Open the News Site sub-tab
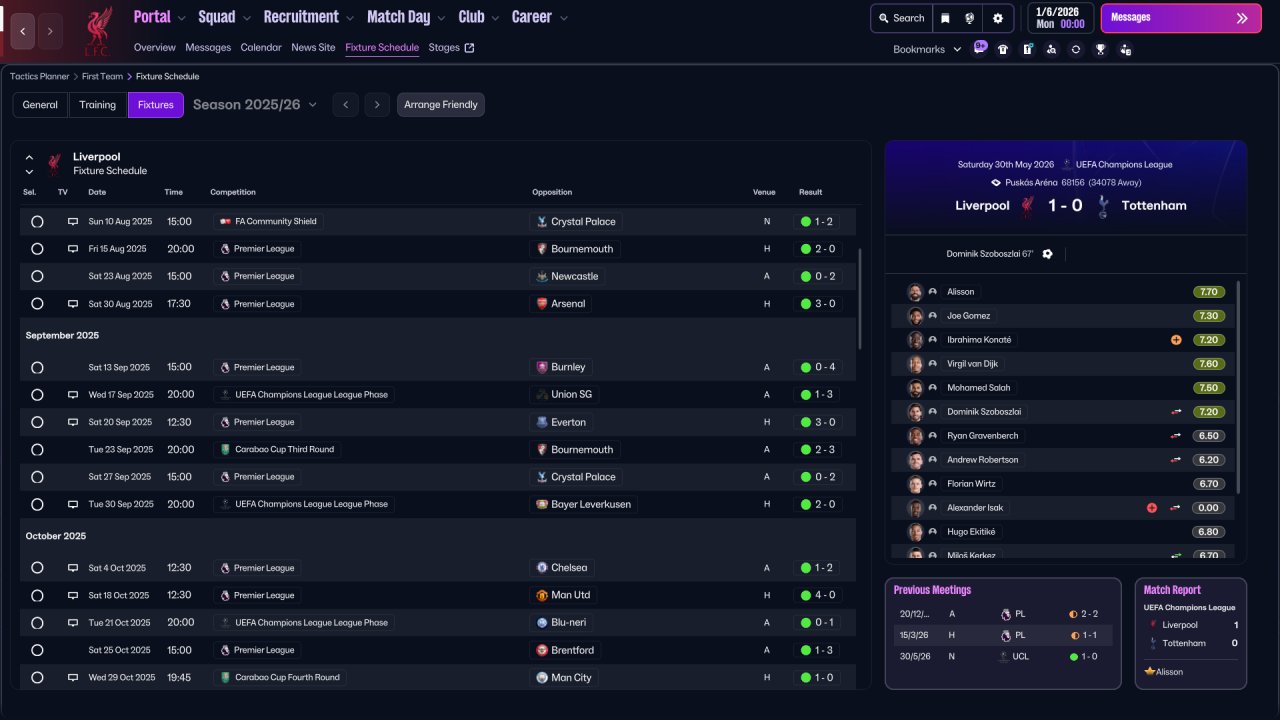Screen dimensions: 1280x720 (x=313, y=47)
